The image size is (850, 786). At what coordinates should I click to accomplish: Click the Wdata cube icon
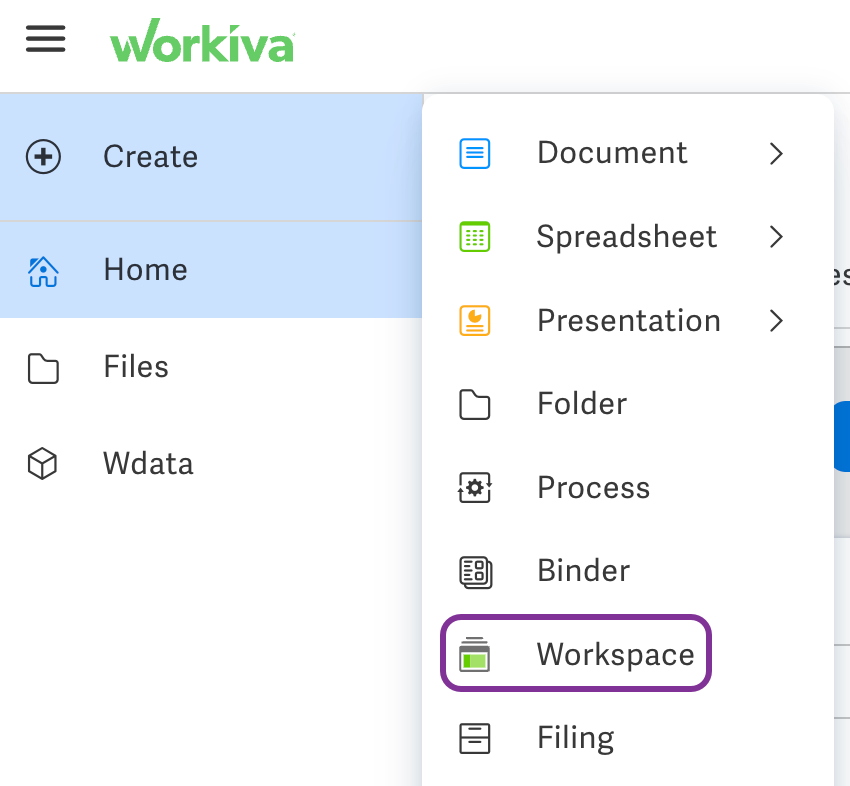coord(43,464)
